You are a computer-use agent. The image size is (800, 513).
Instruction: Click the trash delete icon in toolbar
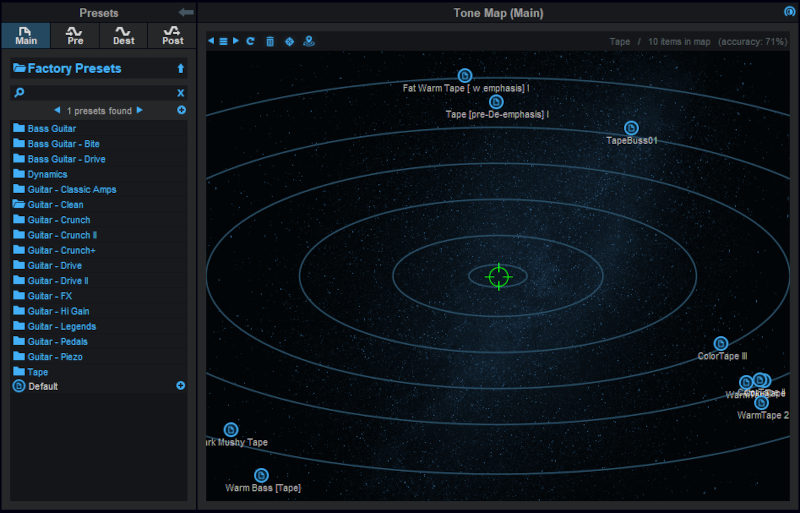[x=269, y=41]
